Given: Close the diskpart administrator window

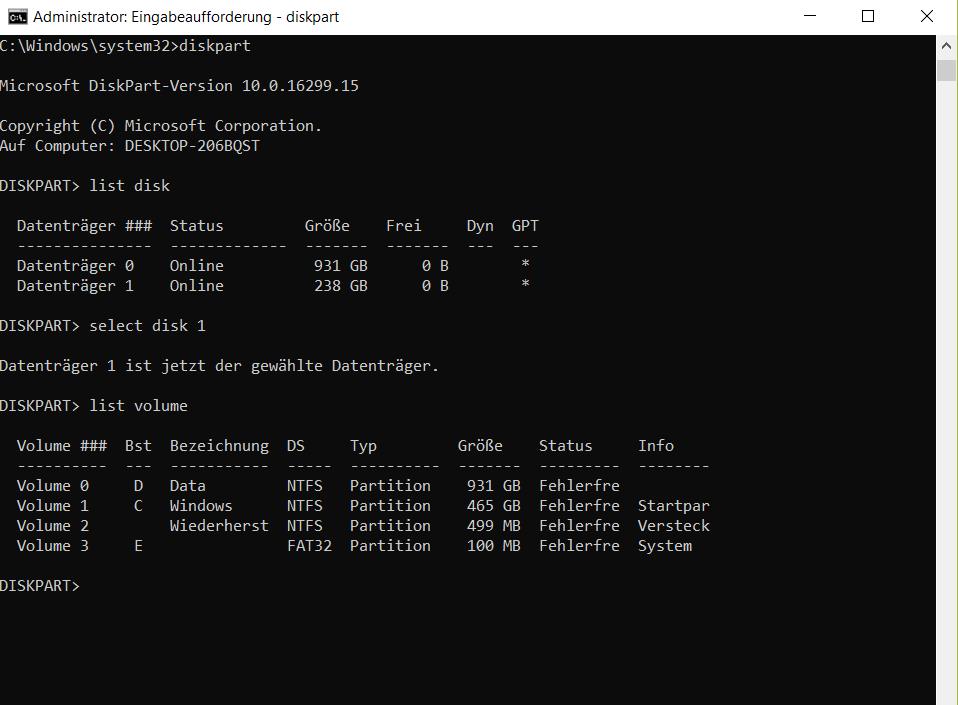Looking at the screenshot, I should pyautogui.click(x=927, y=16).
